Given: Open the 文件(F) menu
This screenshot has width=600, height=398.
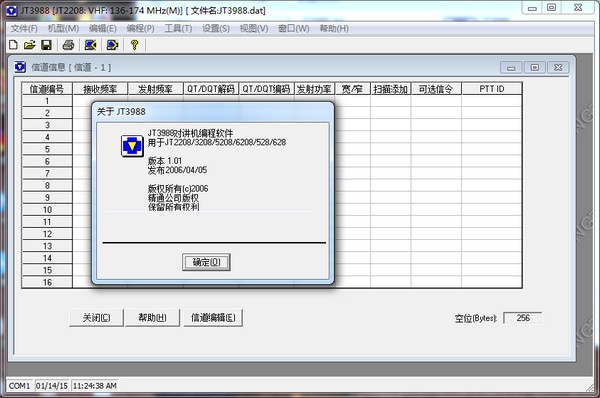Looking at the screenshot, I should [24, 28].
